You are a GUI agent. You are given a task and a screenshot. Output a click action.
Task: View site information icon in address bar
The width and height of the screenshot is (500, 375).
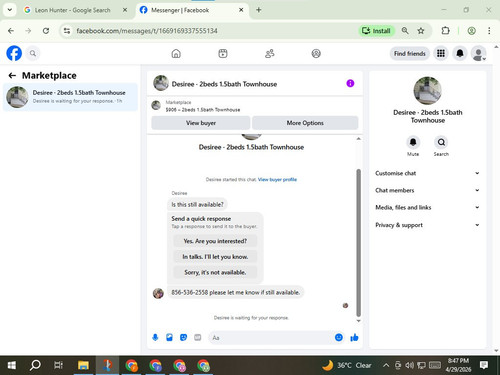(67, 31)
